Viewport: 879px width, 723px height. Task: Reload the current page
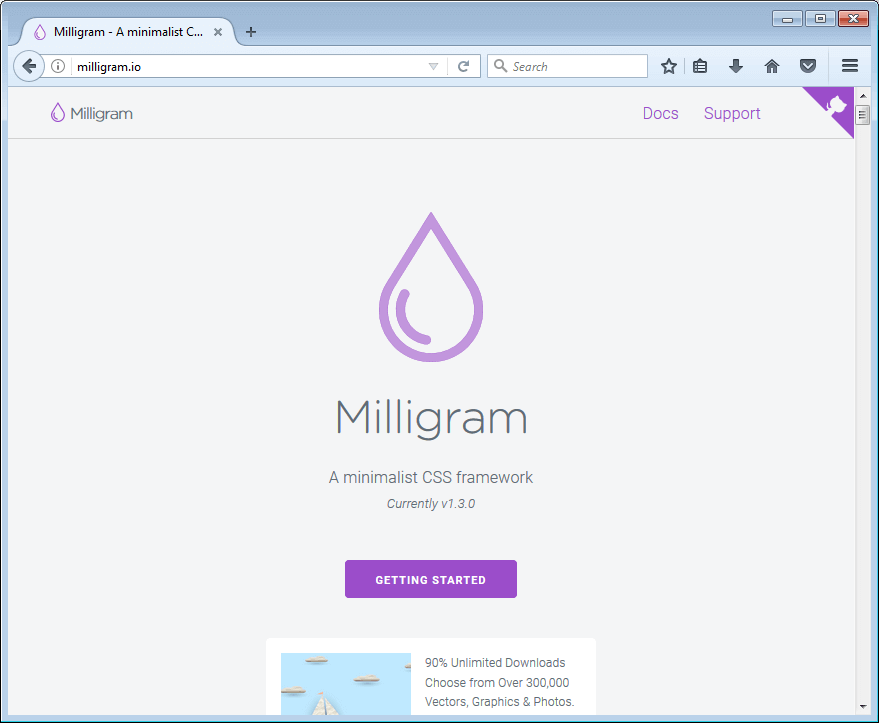click(x=463, y=67)
